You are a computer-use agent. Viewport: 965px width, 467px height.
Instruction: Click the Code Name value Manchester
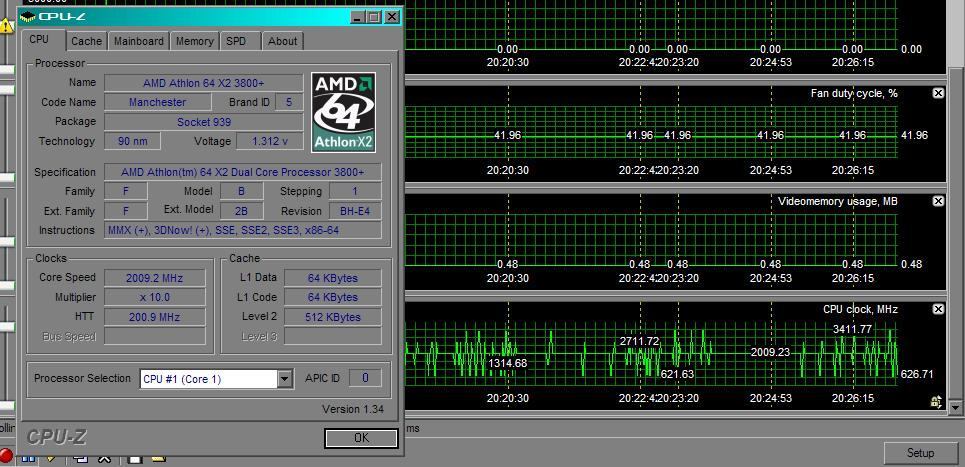pyautogui.click(x=158, y=102)
